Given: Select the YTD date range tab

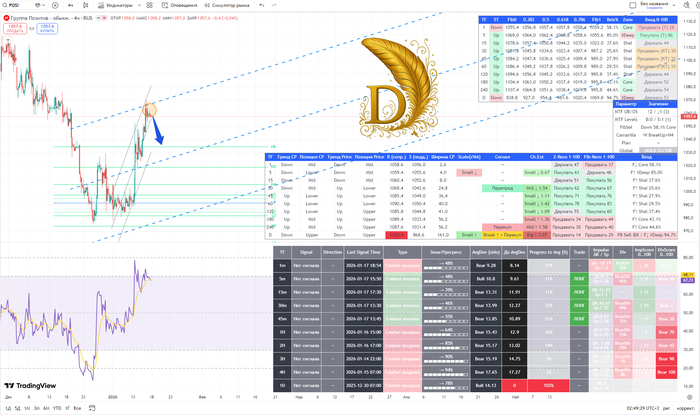Looking at the screenshot, I should point(57,409).
